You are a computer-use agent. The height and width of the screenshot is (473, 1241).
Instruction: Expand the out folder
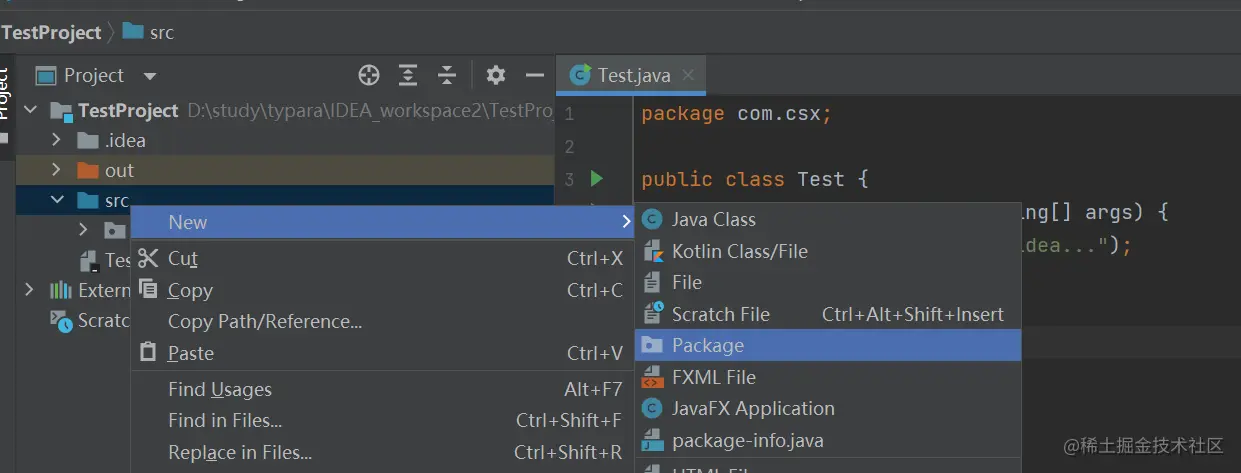57,170
